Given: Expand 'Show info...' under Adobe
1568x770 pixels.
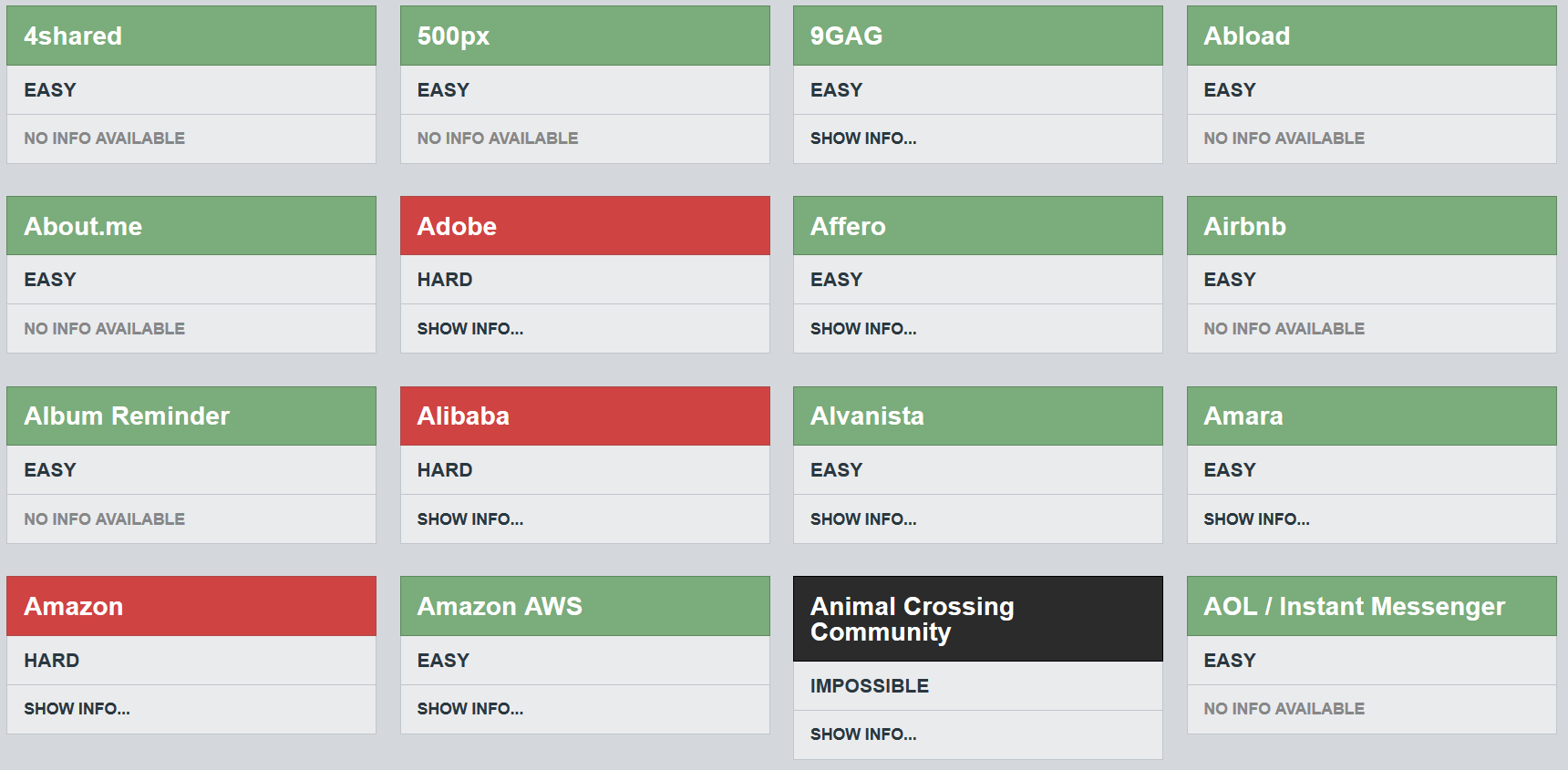Looking at the screenshot, I should pyautogui.click(x=470, y=329).
